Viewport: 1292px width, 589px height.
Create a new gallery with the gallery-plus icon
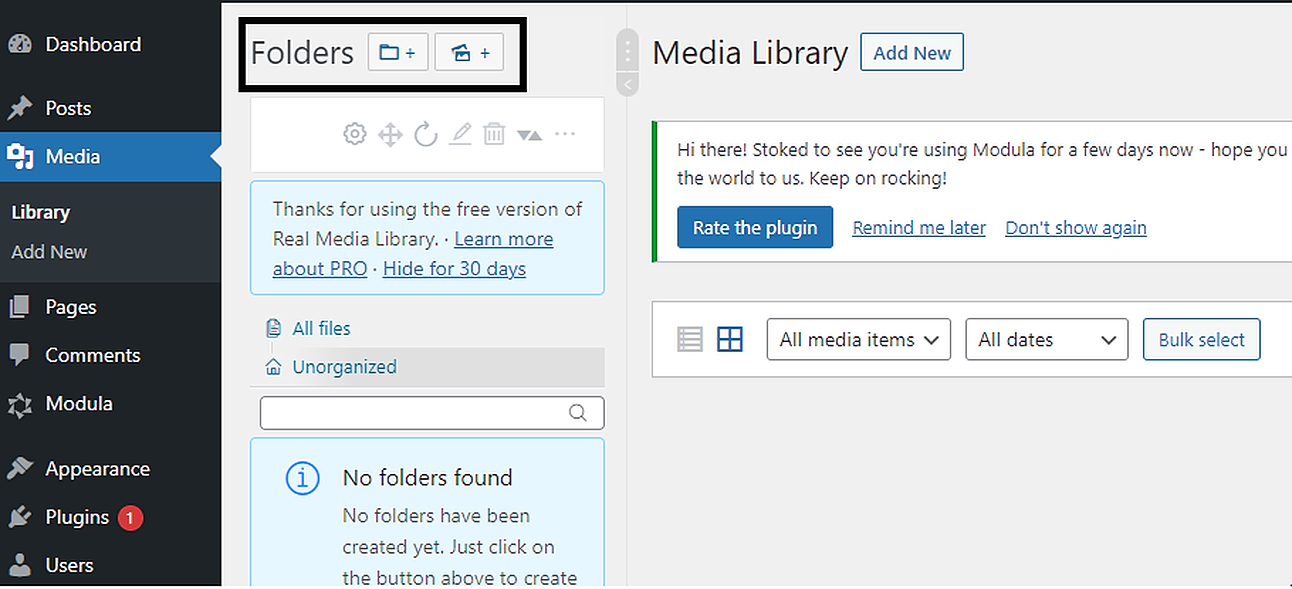click(469, 52)
